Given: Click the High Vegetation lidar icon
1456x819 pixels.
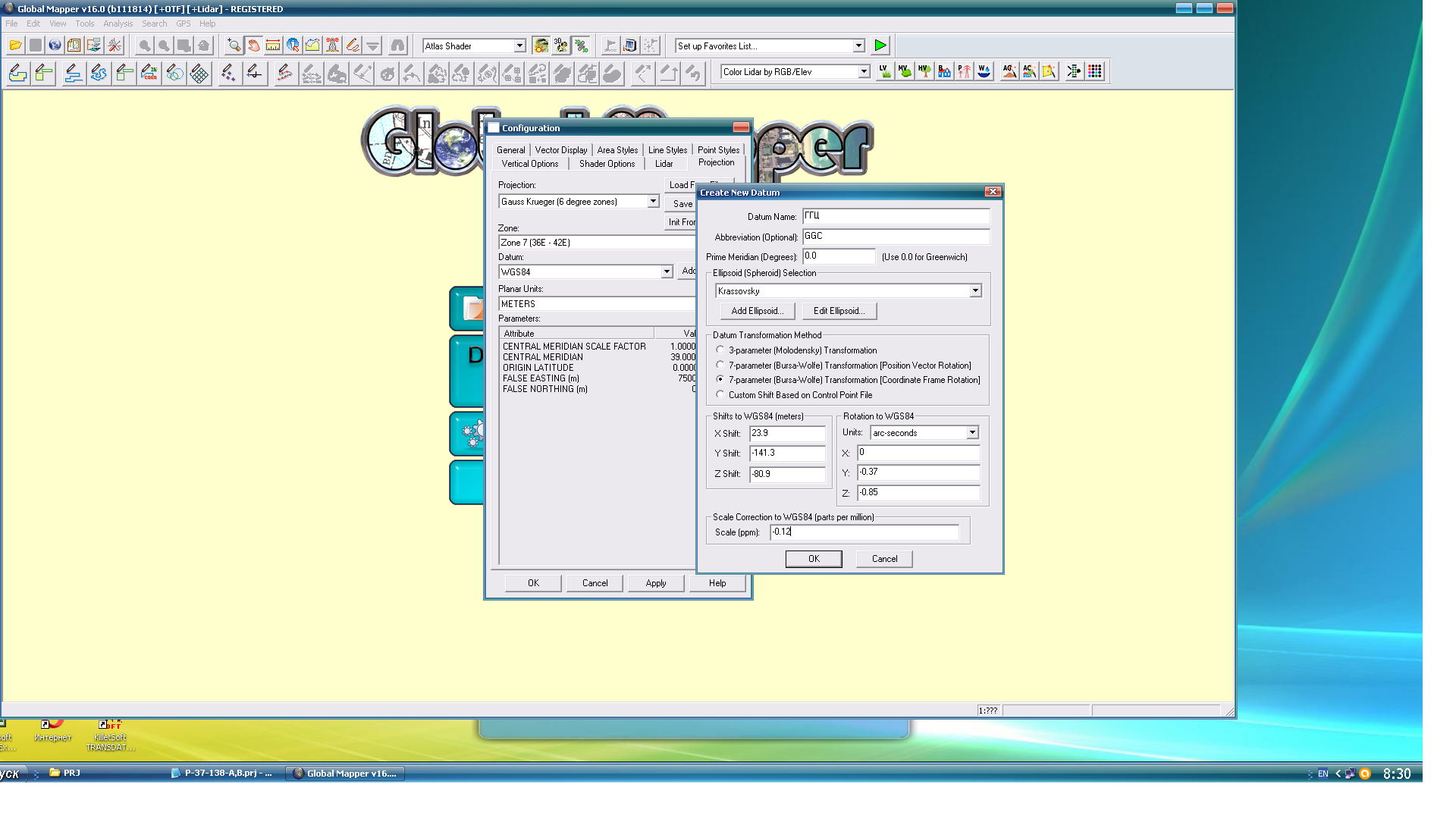Looking at the screenshot, I should 924,71.
